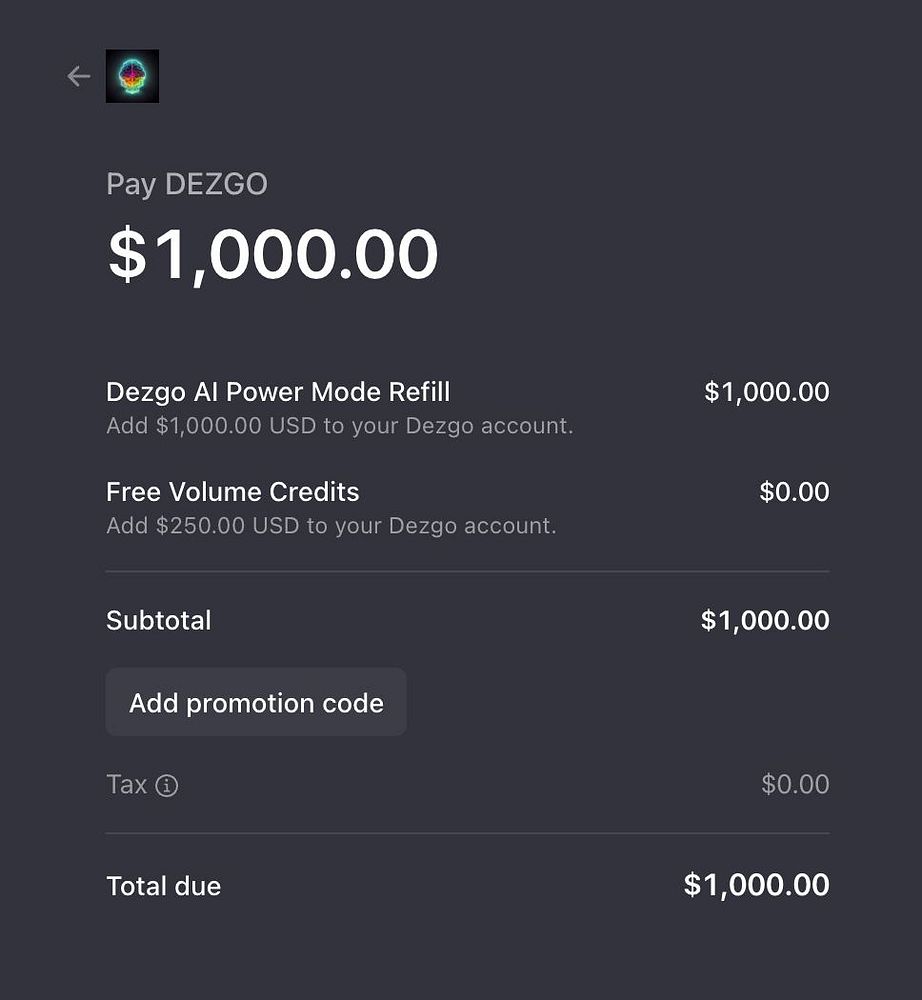The image size is (922, 1000).
Task: Click the divider line above Total due
Action: [x=467, y=833]
